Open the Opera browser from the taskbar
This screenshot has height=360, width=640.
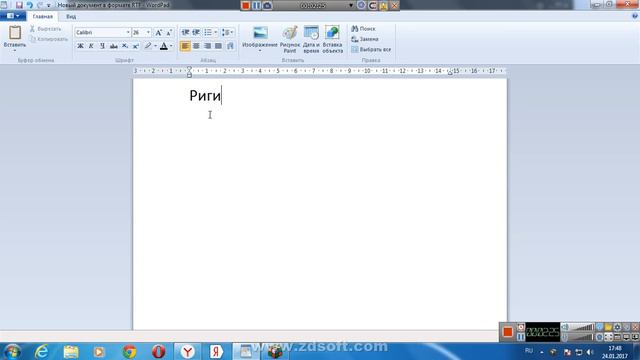(x=158, y=351)
